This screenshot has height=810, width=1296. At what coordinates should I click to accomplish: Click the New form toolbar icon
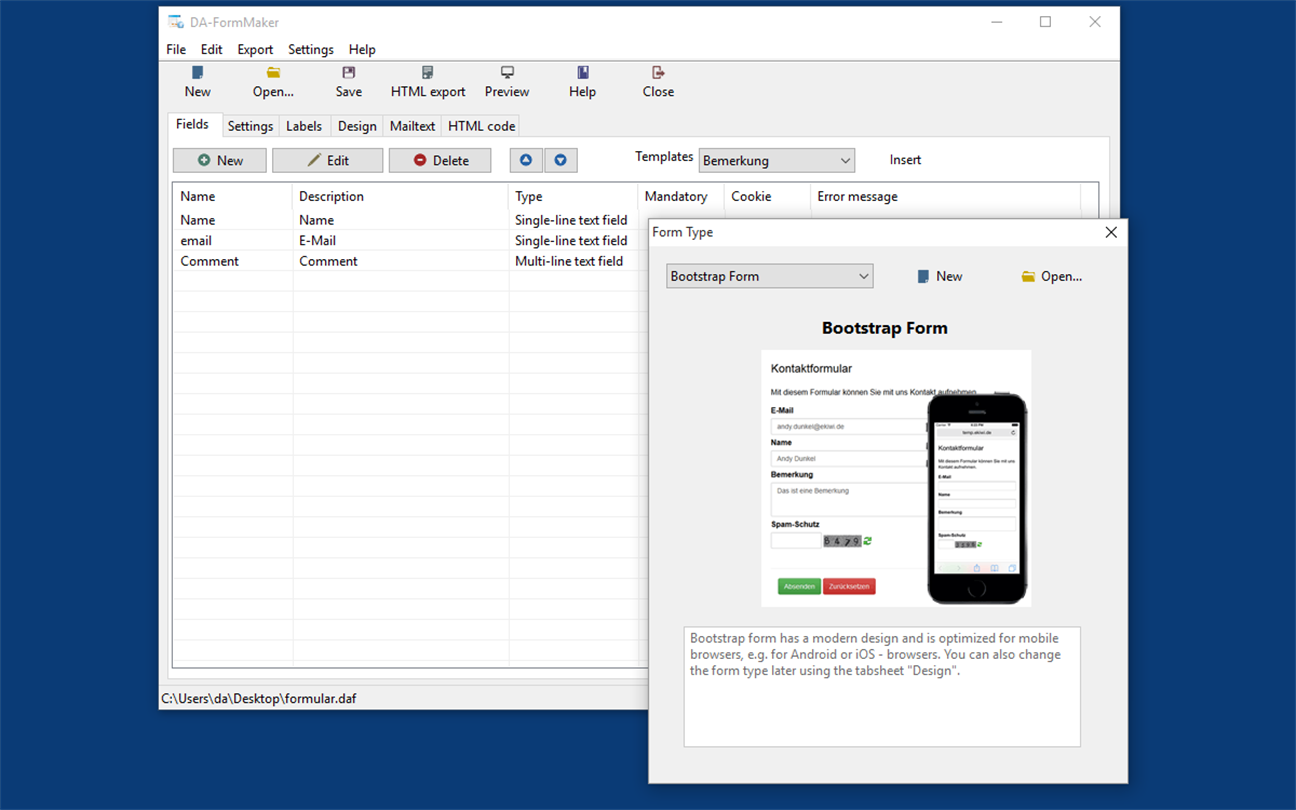tap(198, 82)
